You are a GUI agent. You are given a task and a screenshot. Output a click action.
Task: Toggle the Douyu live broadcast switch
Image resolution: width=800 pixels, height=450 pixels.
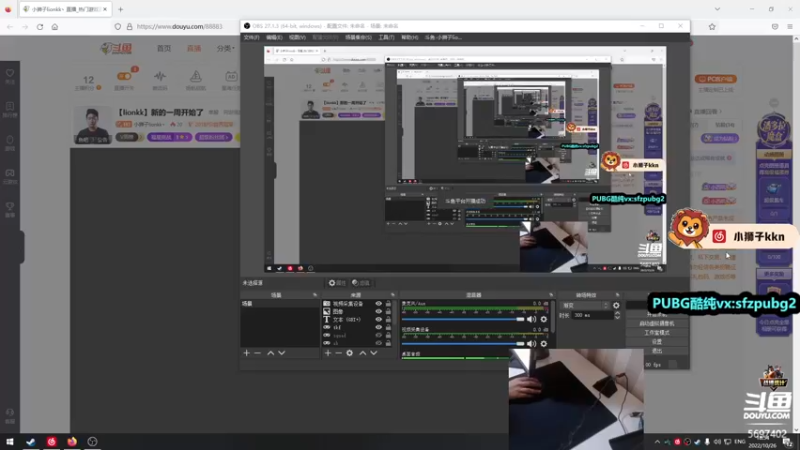124,76
